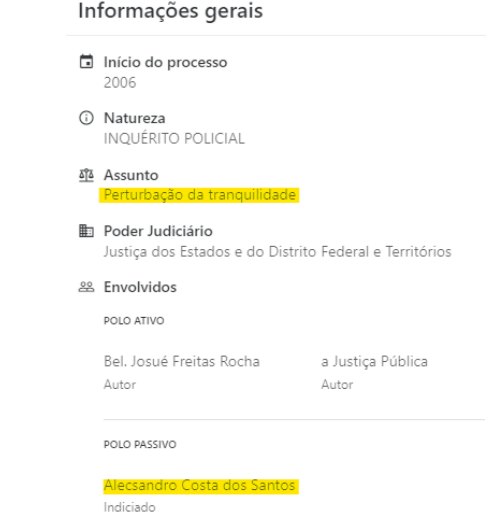The width and height of the screenshot is (486, 528).
Task: Click the building icon beside Poder Judiciário
Action: [86, 231]
